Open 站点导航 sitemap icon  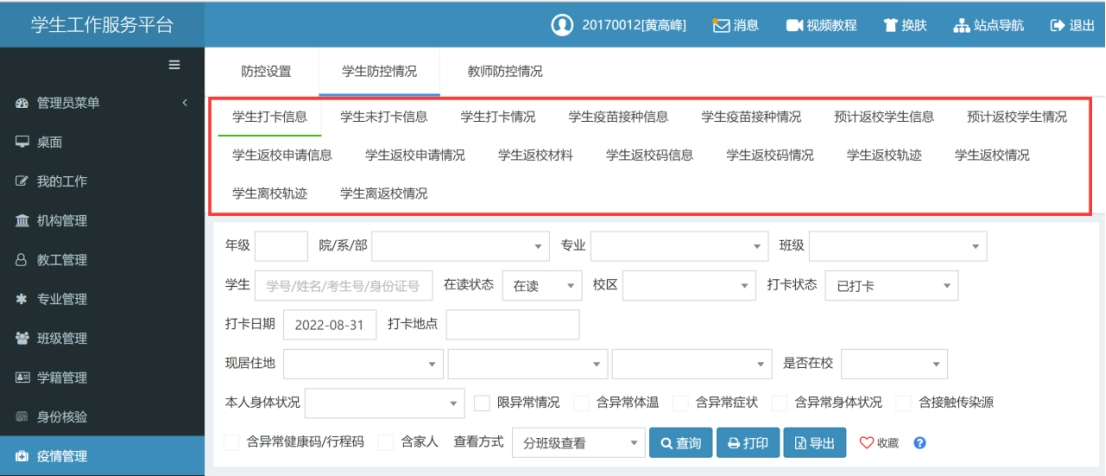(x=962, y=25)
